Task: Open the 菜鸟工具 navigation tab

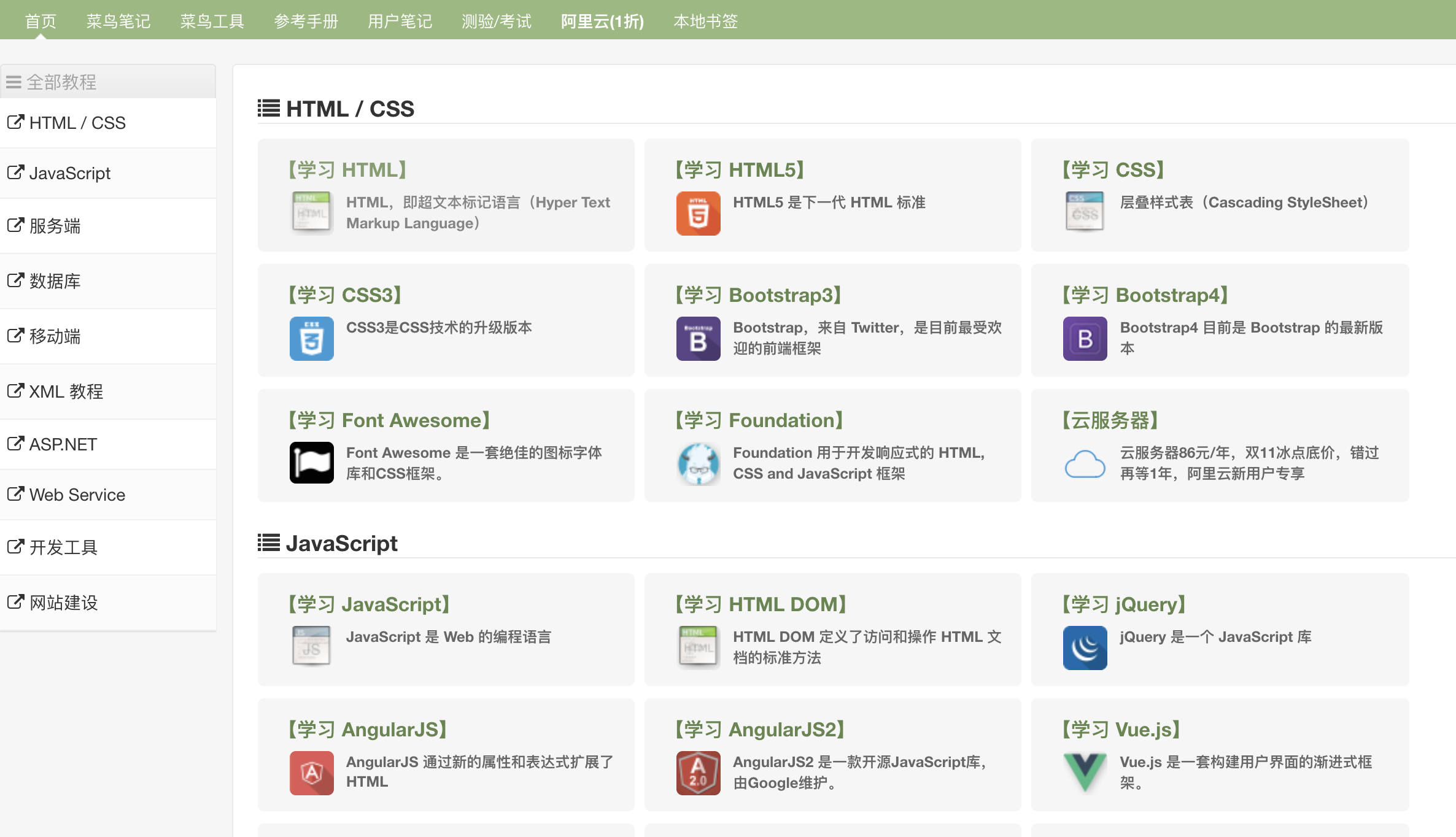Action: [x=212, y=21]
